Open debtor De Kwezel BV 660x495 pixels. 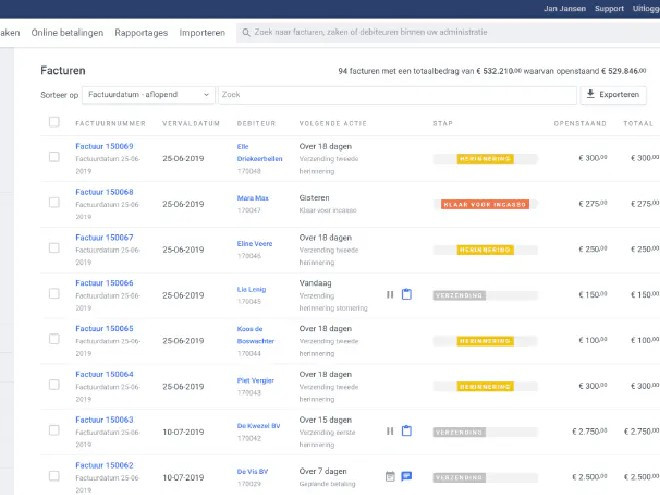click(258, 426)
